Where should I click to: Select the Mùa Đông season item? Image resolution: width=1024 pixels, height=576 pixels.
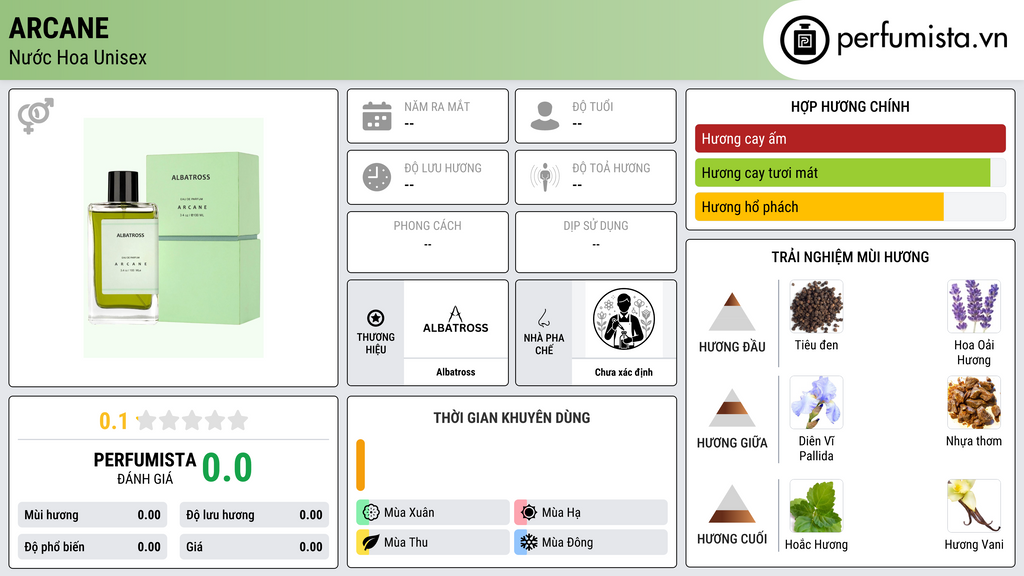591,542
